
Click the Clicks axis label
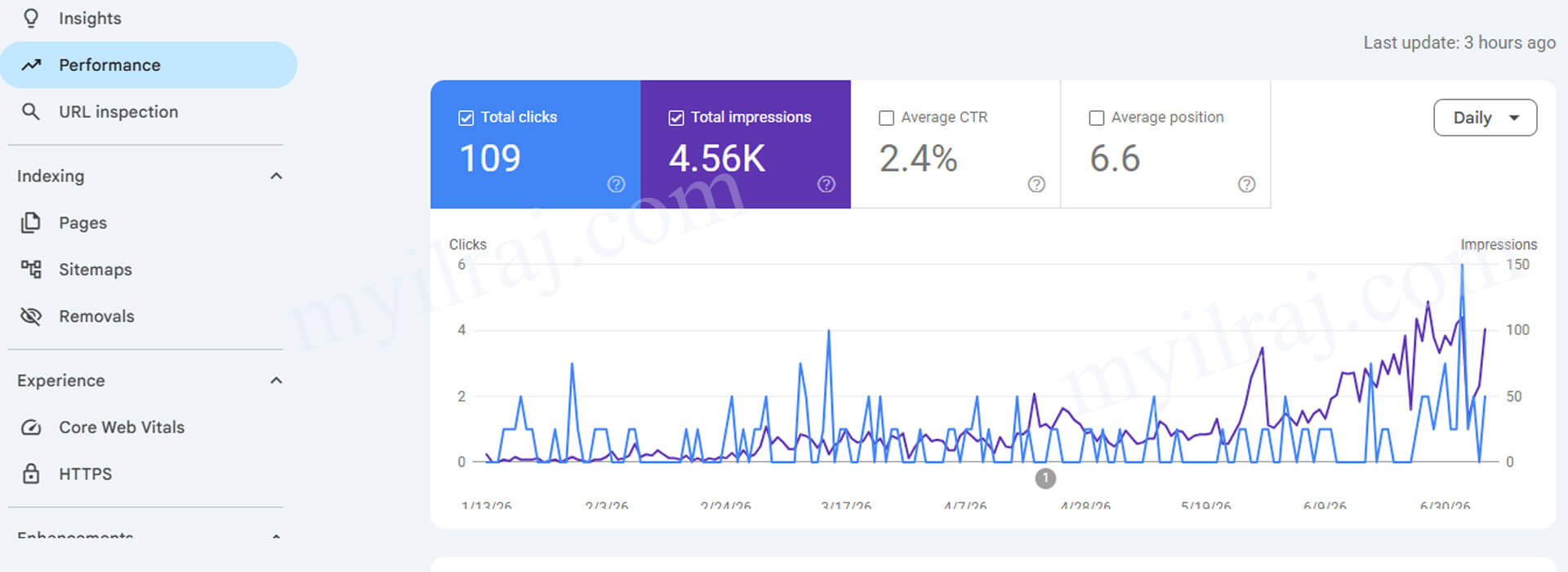[468, 244]
